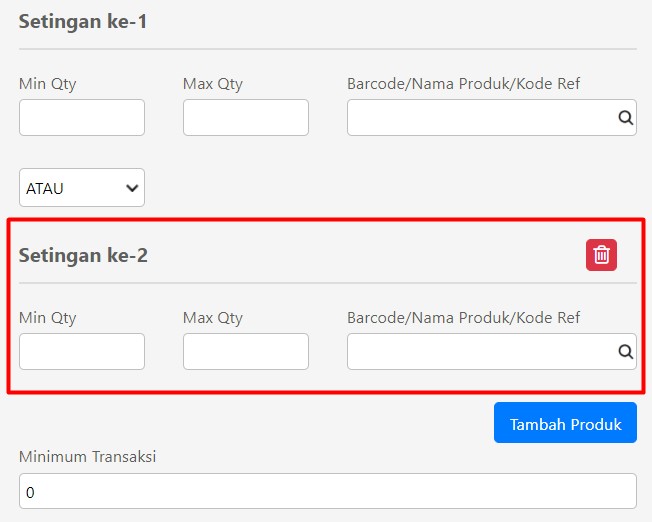Delete Setingan ke-2 with the red trash icon
Viewport: 652px width, 522px height.
pyautogui.click(x=601, y=255)
